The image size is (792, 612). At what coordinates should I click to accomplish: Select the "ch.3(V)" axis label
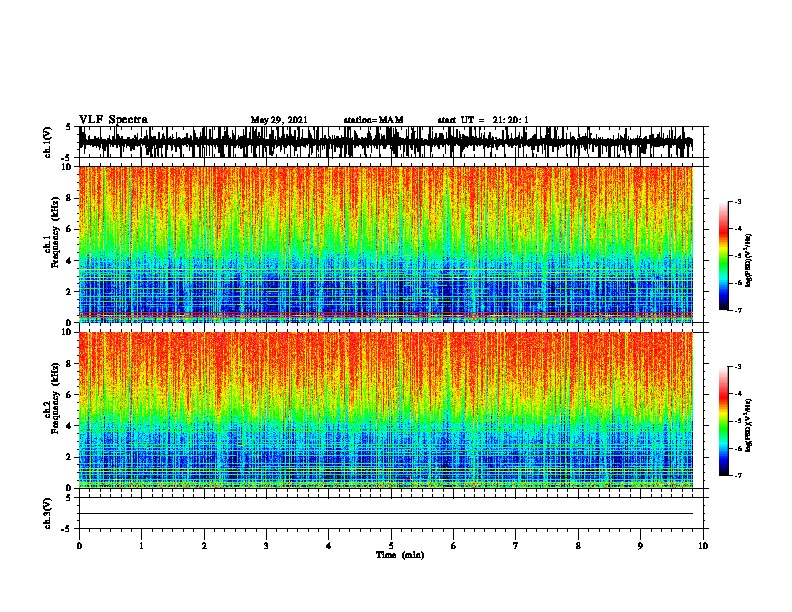tap(47, 513)
